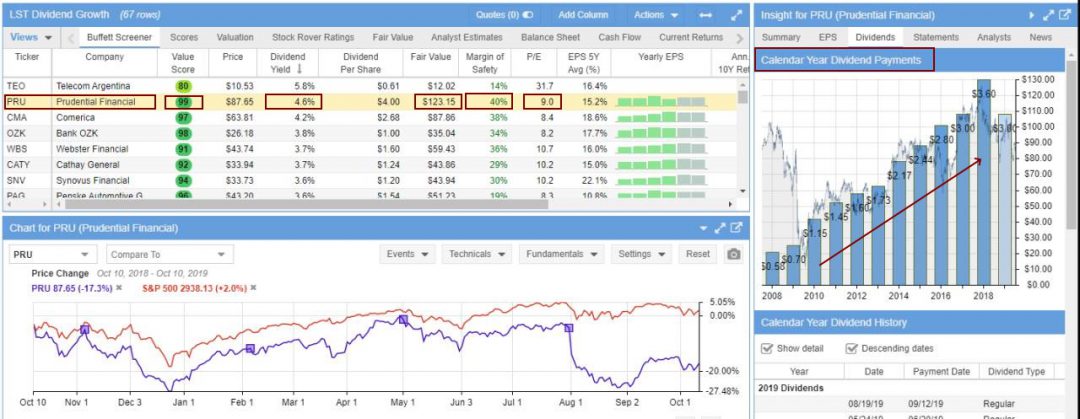1080x419 pixels.
Task: Open the Statements tab in Insight panel
Action: tap(935, 37)
